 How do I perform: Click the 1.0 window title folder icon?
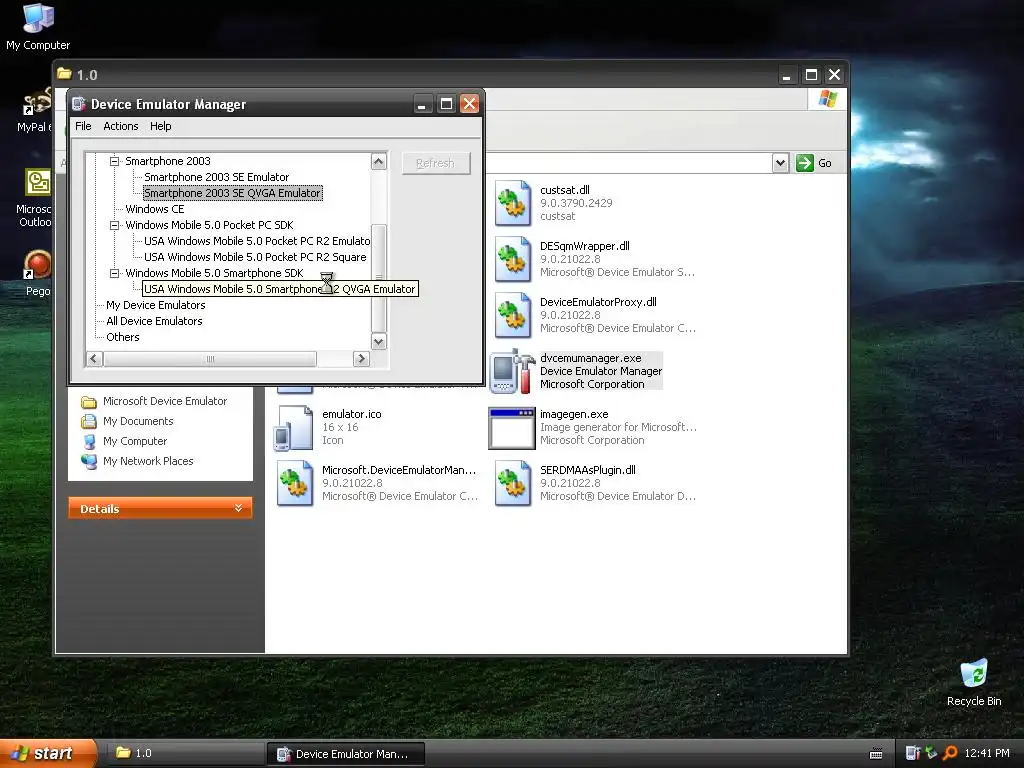[64, 74]
